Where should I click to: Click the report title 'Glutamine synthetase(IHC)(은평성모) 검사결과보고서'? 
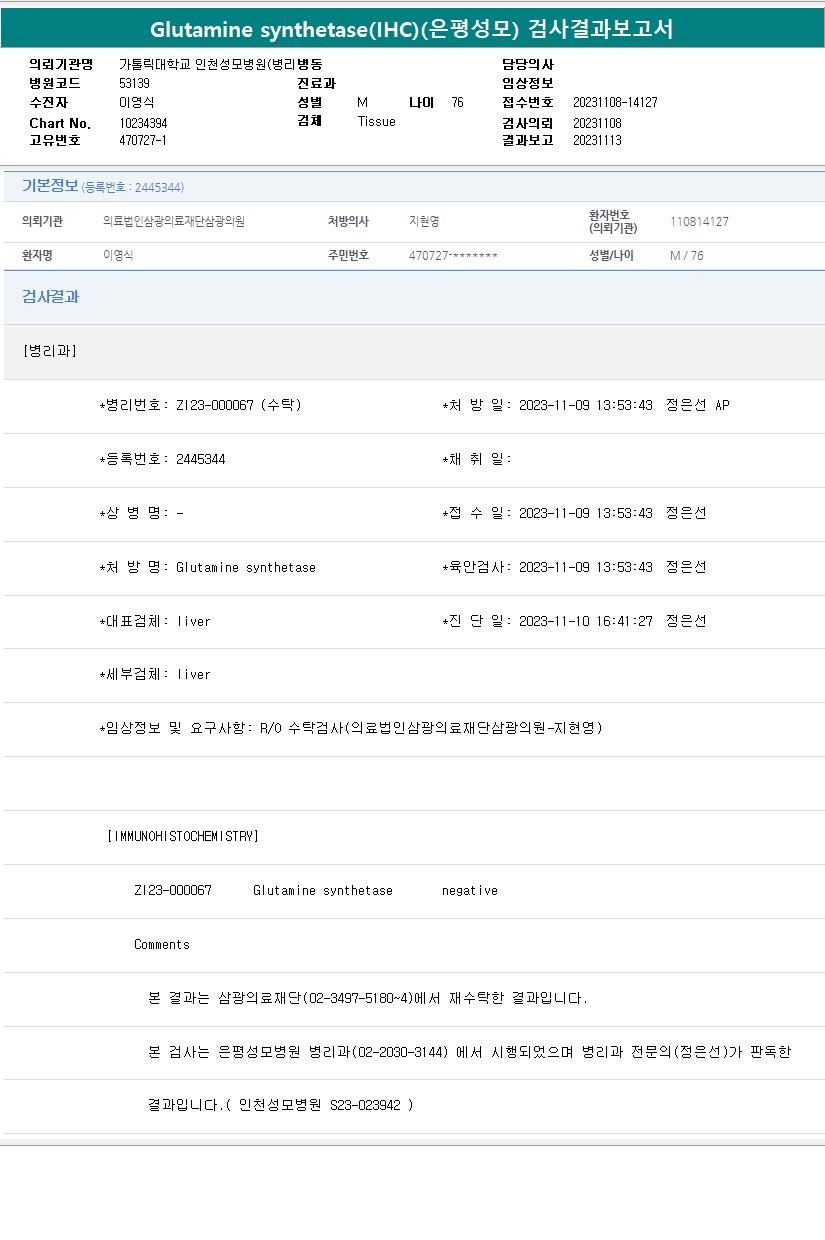[411, 29]
